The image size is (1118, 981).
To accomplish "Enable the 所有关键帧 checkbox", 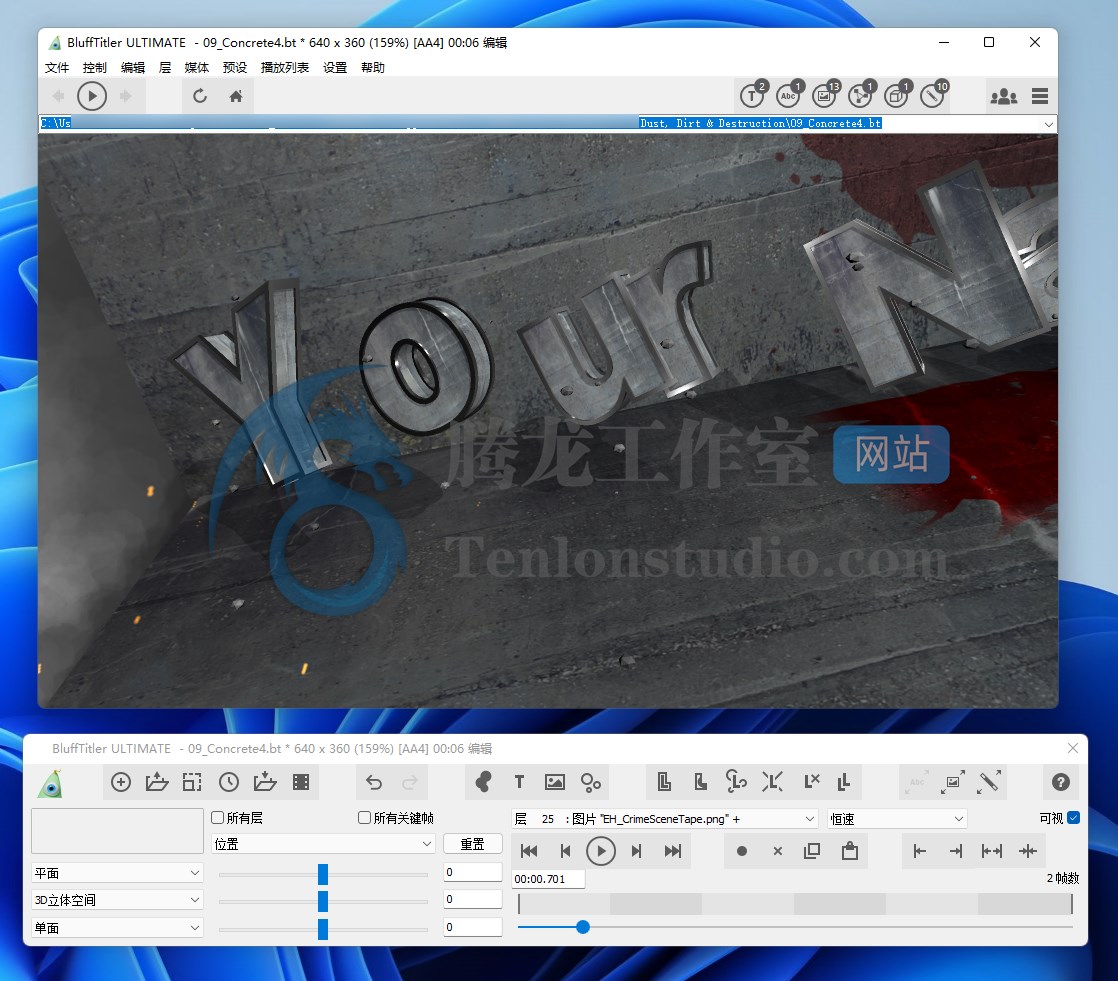I will 364,818.
